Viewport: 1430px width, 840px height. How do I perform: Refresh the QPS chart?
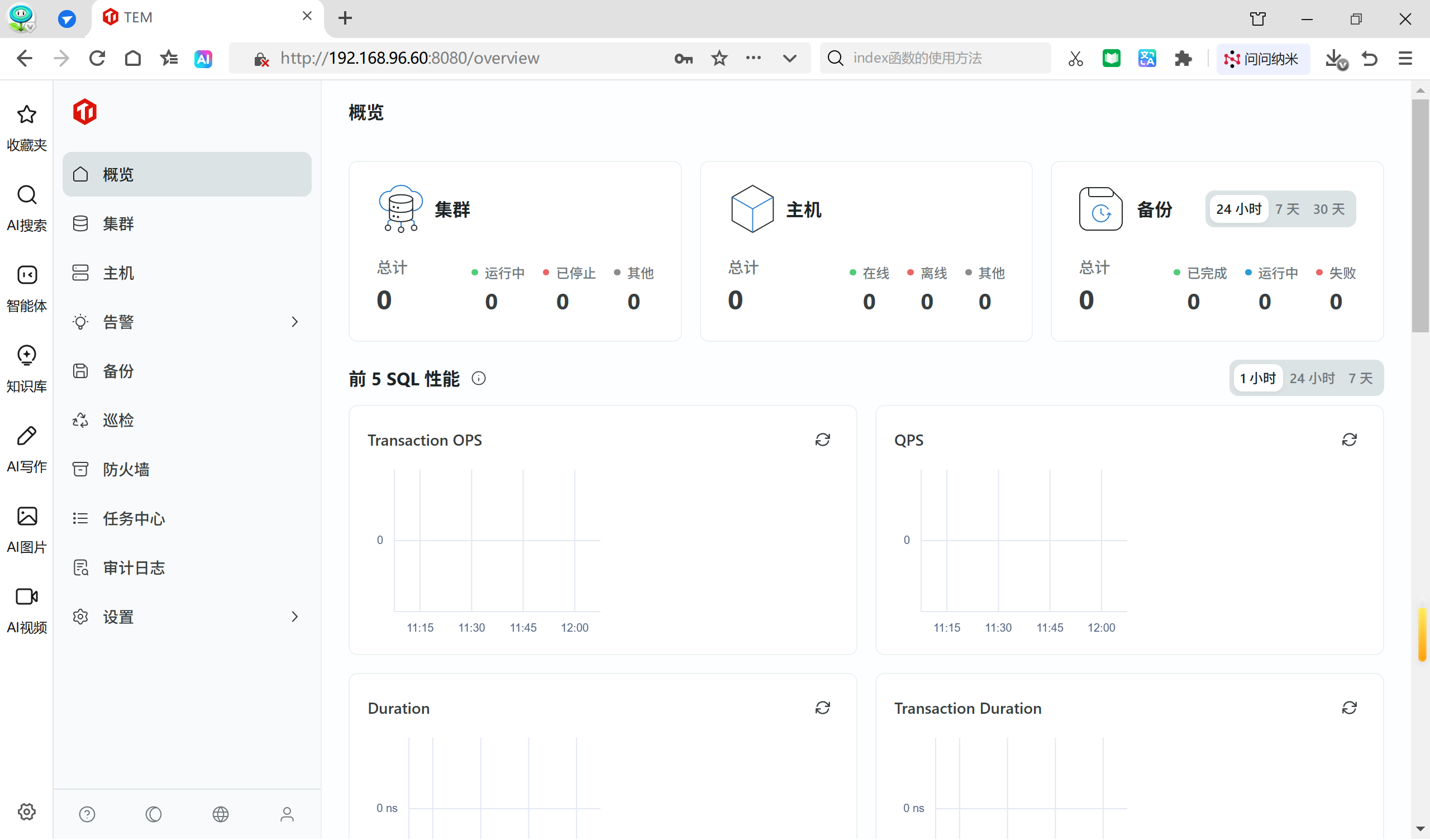[x=1349, y=440]
